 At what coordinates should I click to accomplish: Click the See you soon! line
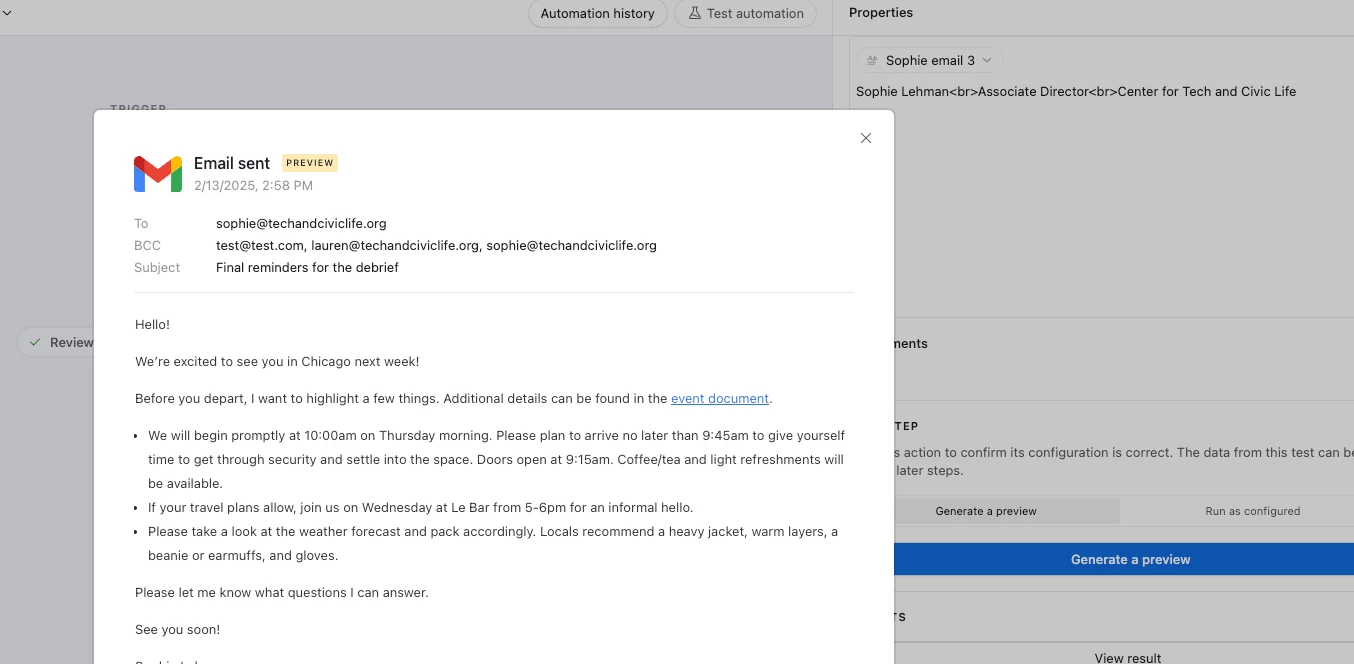(177, 629)
